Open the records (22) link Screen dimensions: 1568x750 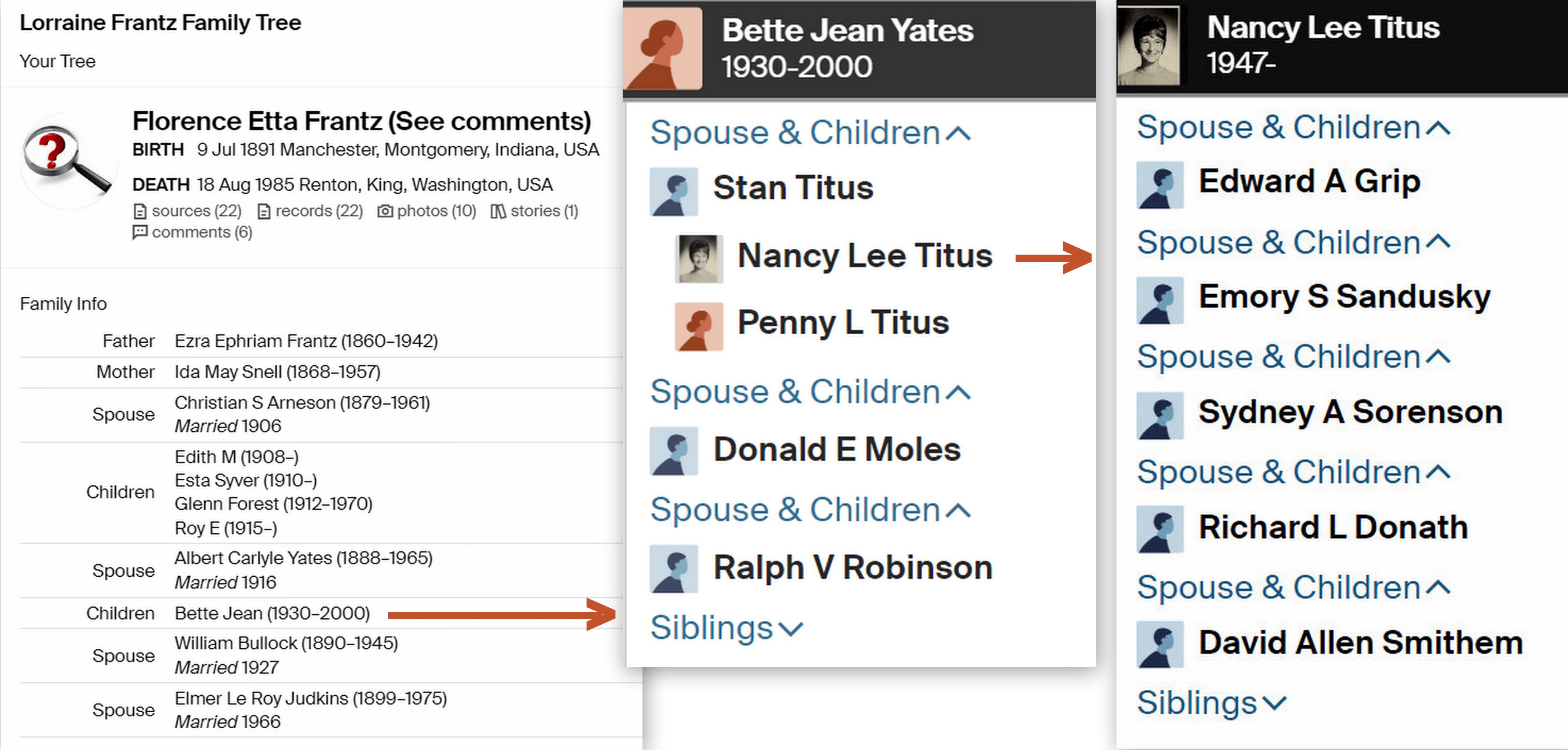(x=318, y=211)
